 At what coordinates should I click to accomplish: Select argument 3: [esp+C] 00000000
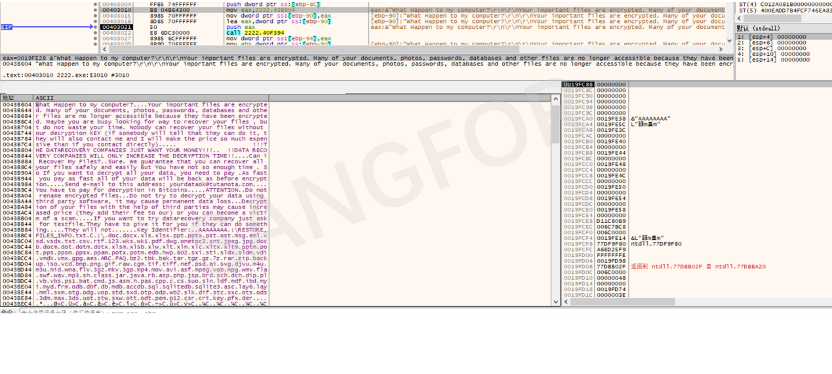pos(772,48)
